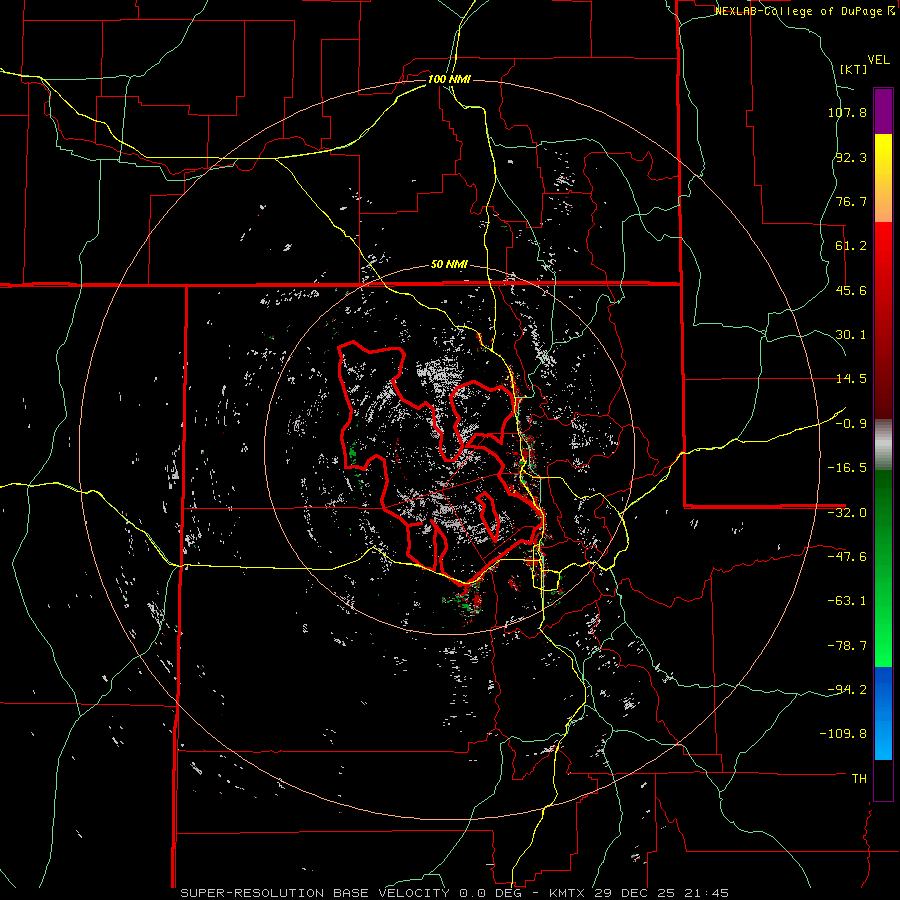Click the '50 NMI' range ring label
The width and height of the screenshot is (900, 900).
tap(449, 265)
